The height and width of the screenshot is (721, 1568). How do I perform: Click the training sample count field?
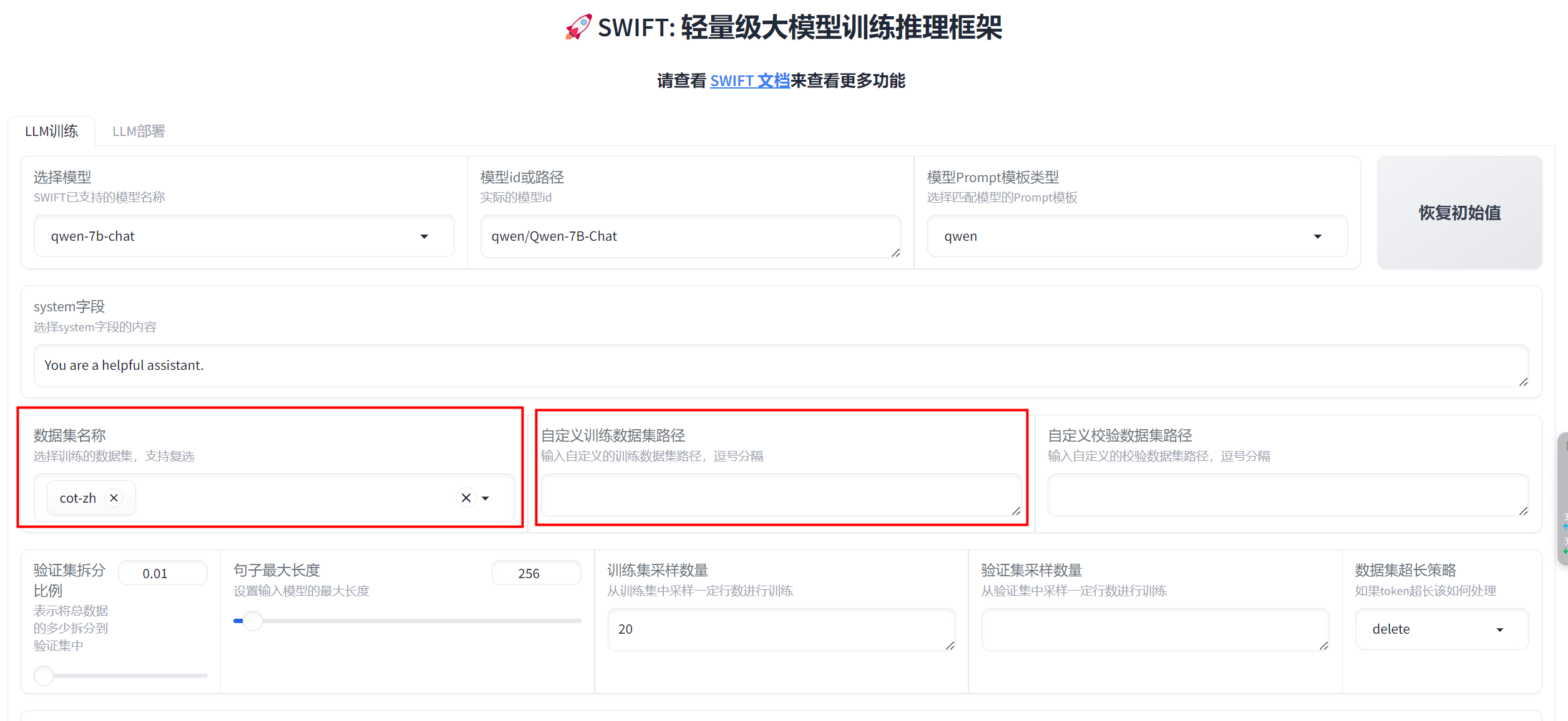point(780,629)
